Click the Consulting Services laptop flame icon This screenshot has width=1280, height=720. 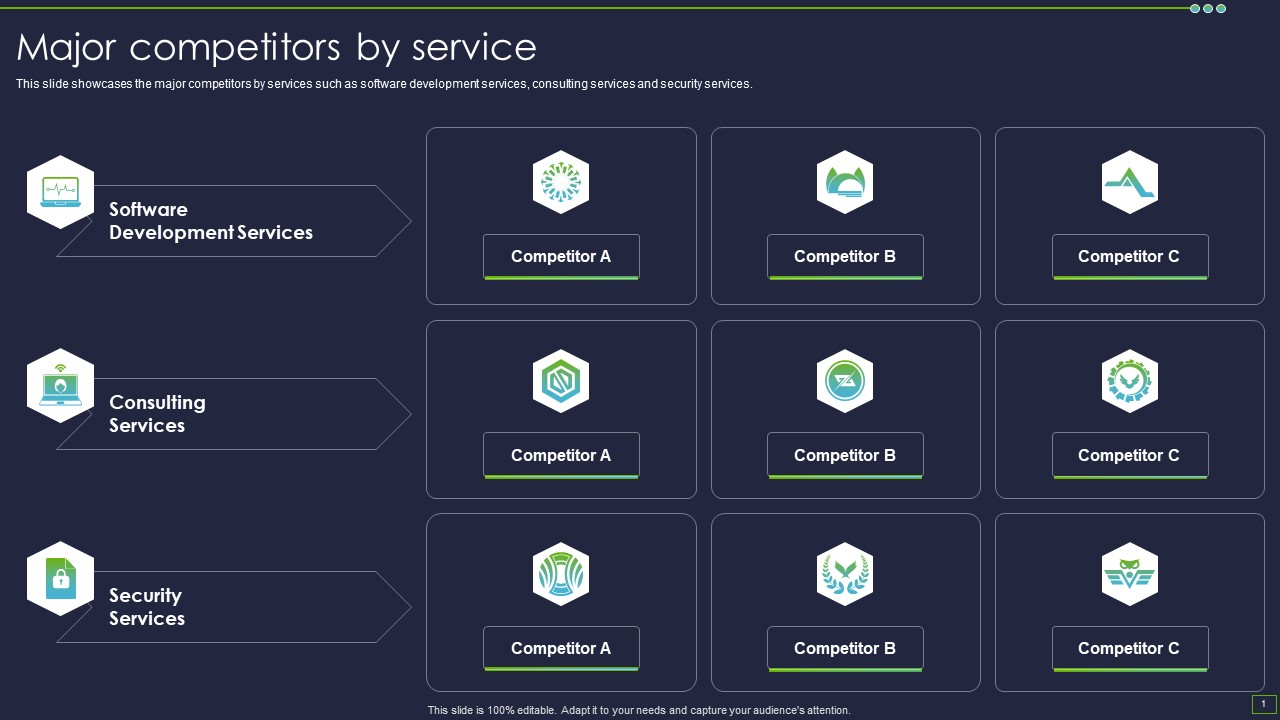60,386
